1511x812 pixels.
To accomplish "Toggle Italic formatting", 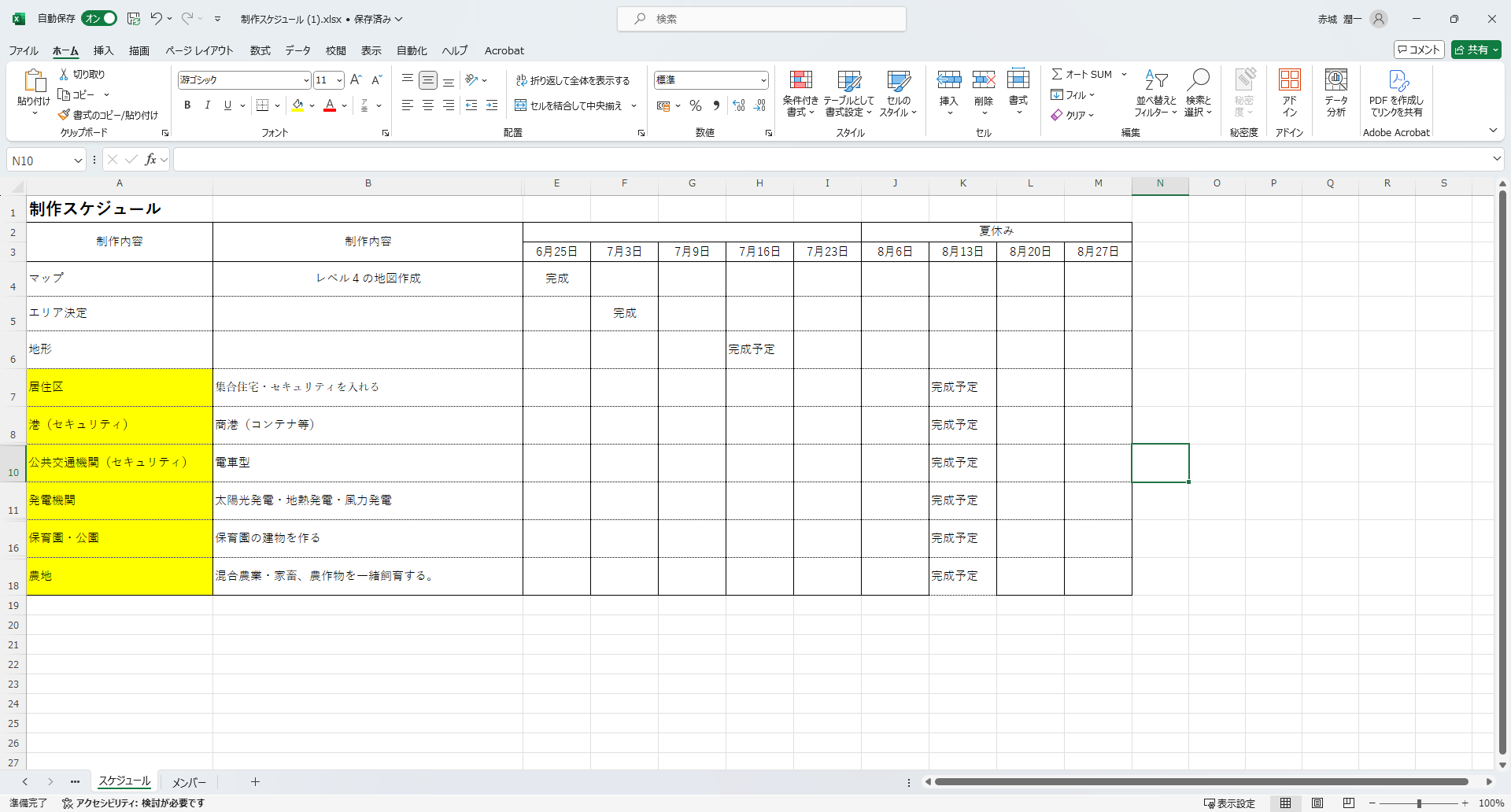I will click(207, 105).
